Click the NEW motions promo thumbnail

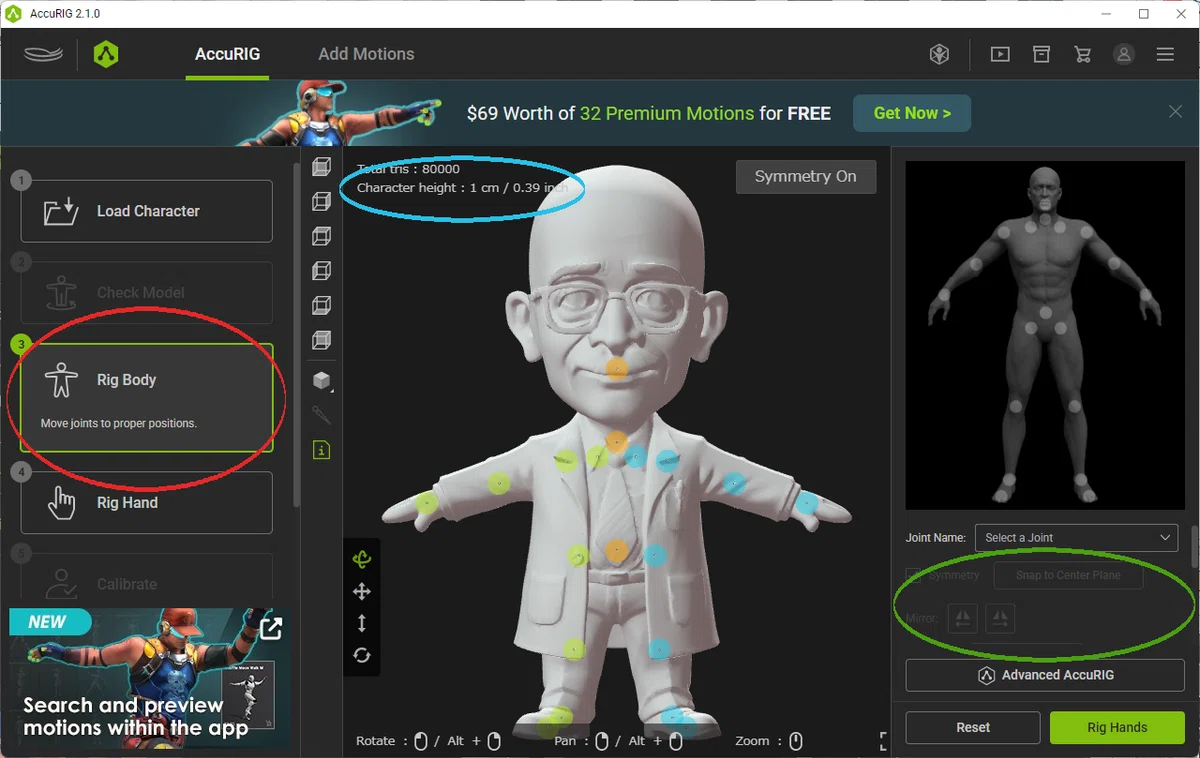click(x=150, y=677)
